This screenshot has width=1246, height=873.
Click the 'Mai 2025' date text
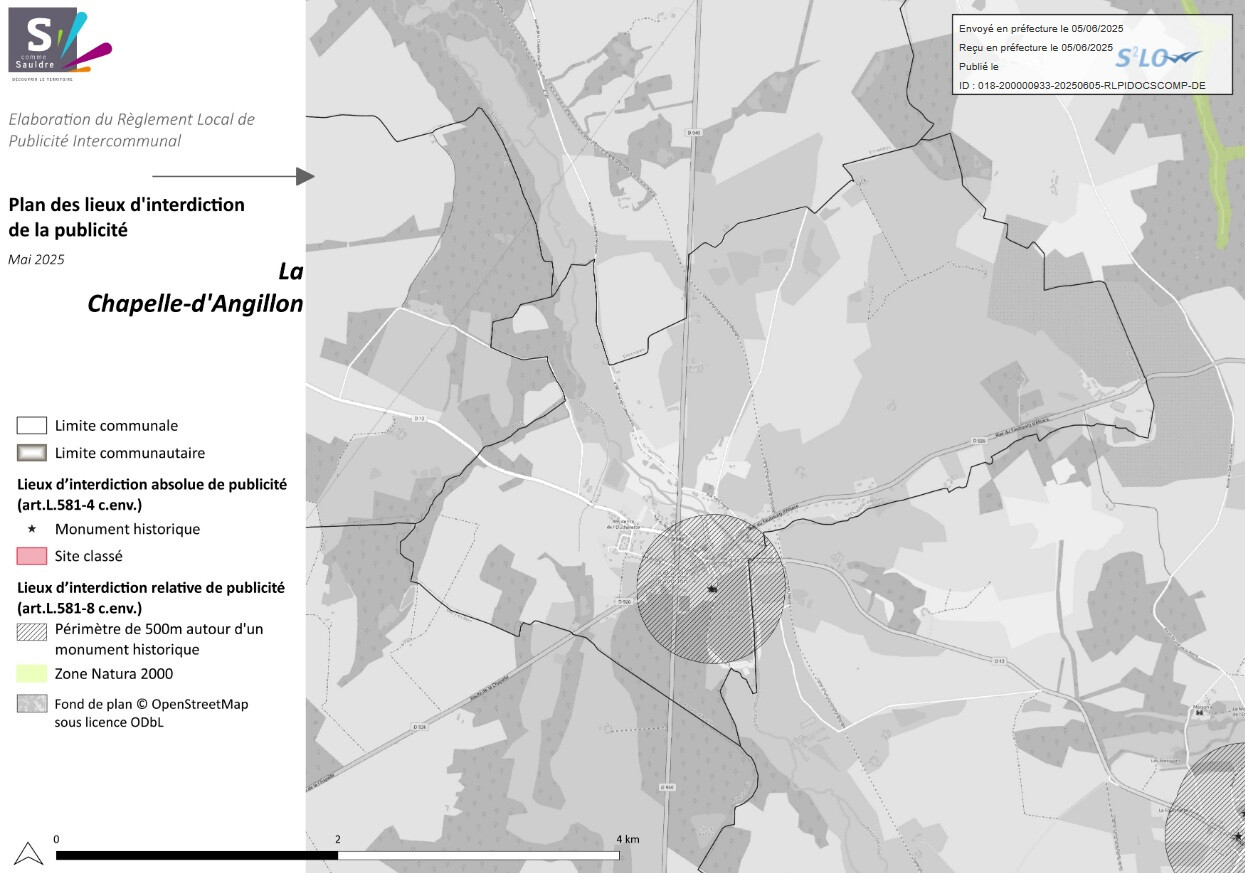(x=36, y=259)
